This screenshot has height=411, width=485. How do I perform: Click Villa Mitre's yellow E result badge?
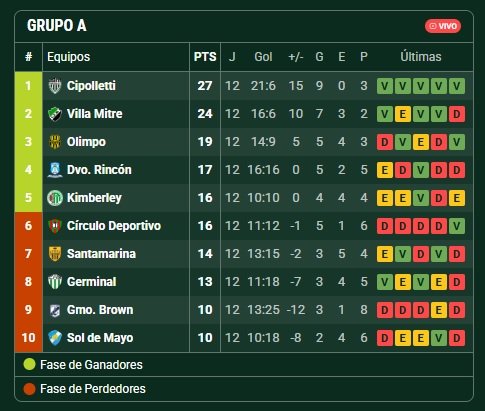[x=403, y=114]
